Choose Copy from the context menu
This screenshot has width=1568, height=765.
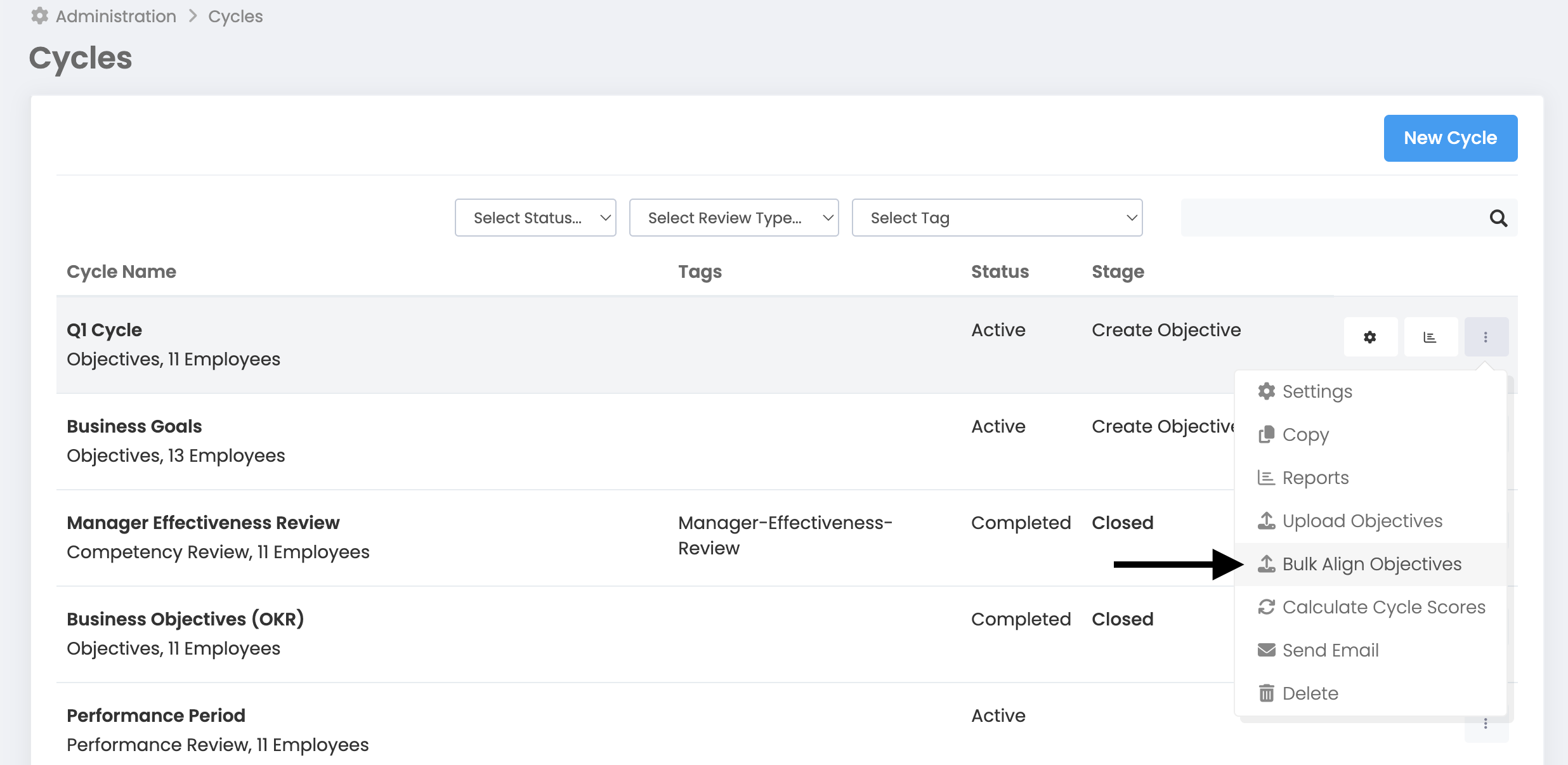tap(1305, 435)
